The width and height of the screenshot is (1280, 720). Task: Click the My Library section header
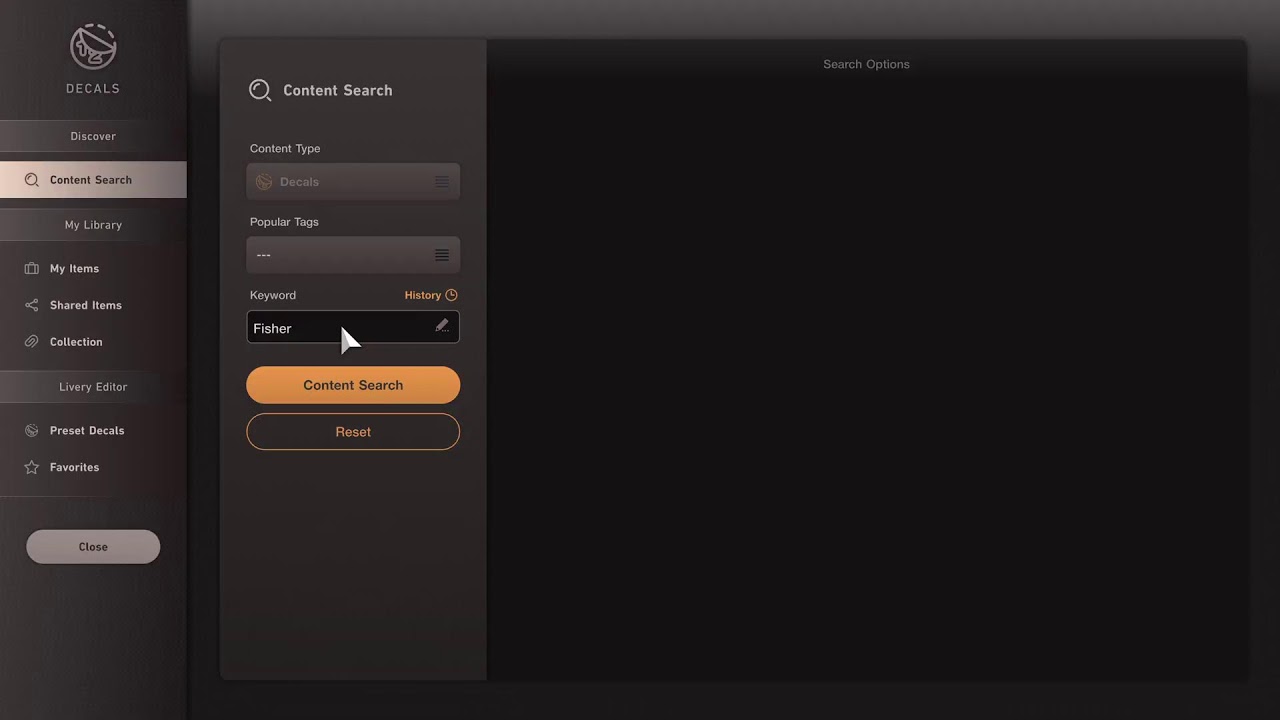coord(93,225)
